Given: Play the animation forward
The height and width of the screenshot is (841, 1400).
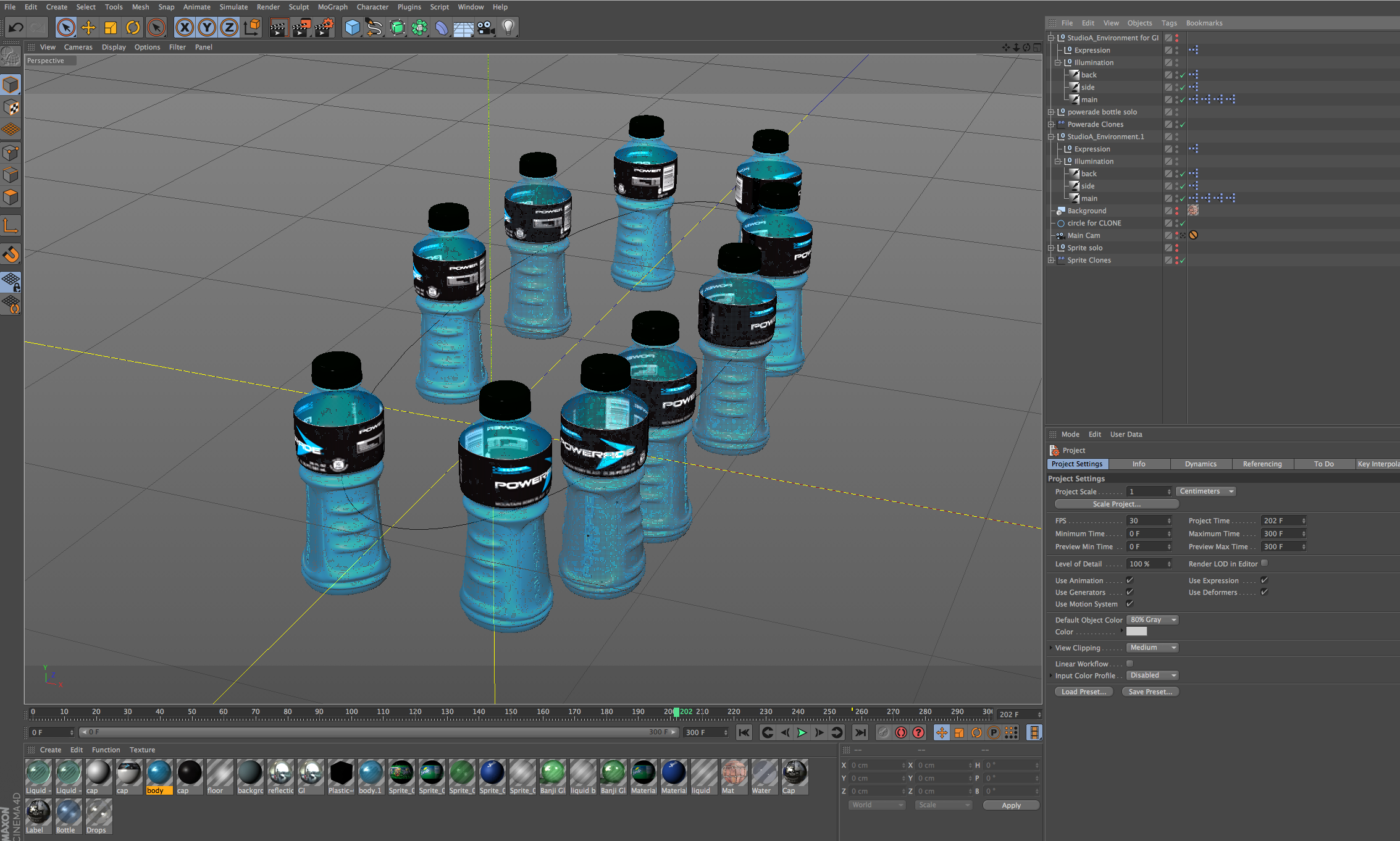Looking at the screenshot, I should [802, 732].
